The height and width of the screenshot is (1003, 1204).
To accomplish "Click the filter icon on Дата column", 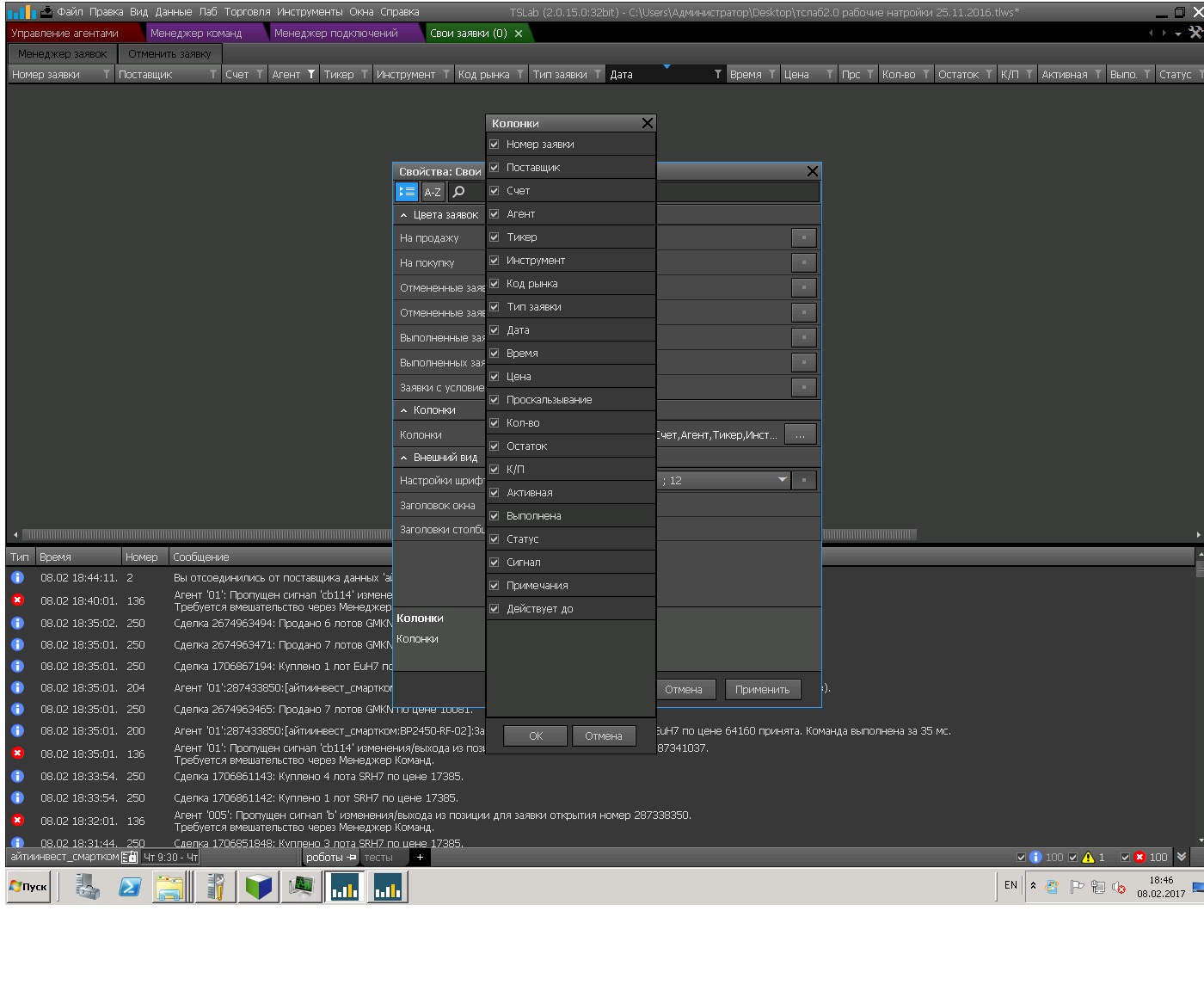I will click(718, 75).
